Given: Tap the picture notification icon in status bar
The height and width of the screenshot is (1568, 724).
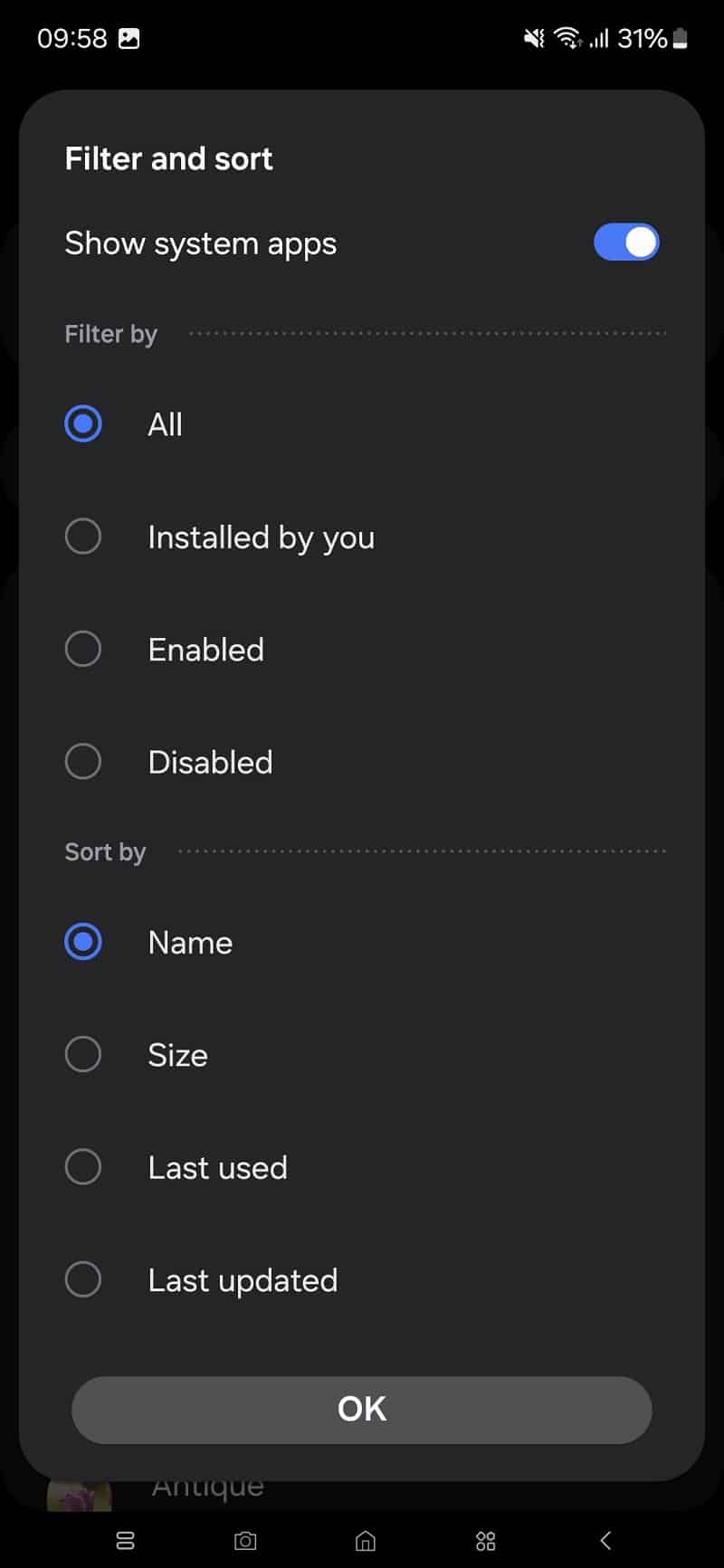Looking at the screenshot, I should click(129, 39).
